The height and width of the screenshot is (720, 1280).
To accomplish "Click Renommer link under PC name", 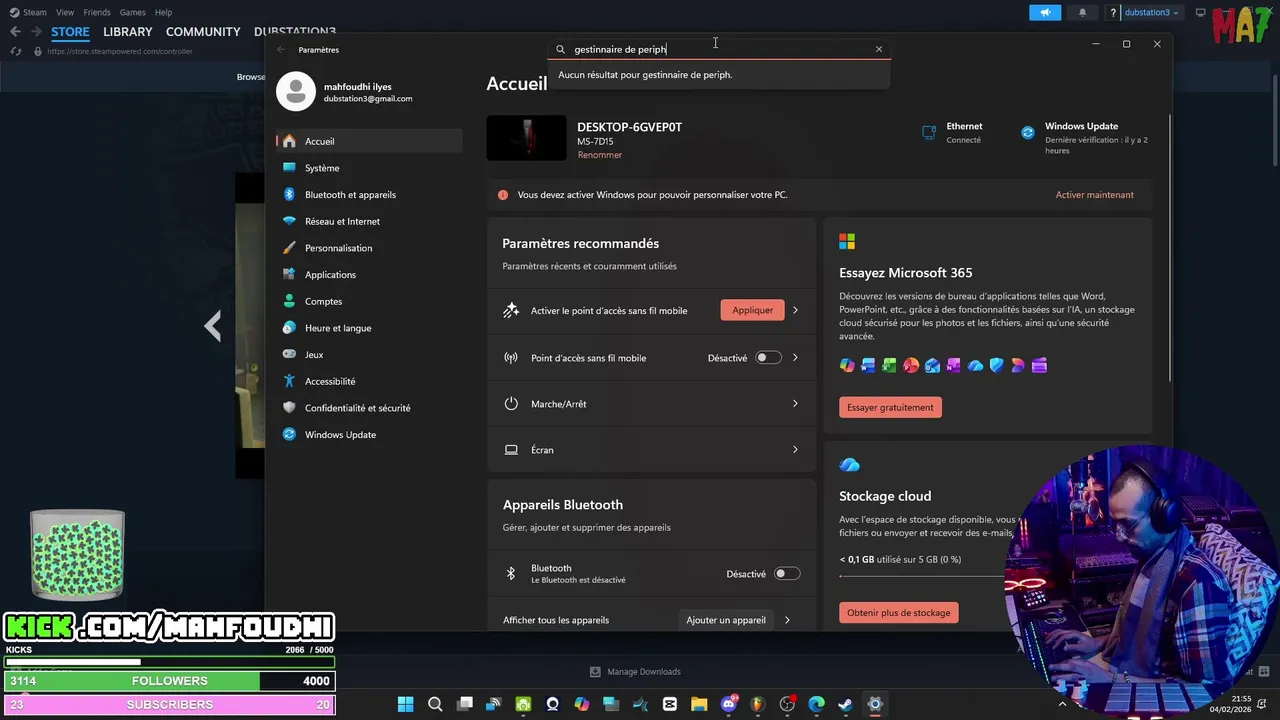I will tap(599, 155).
